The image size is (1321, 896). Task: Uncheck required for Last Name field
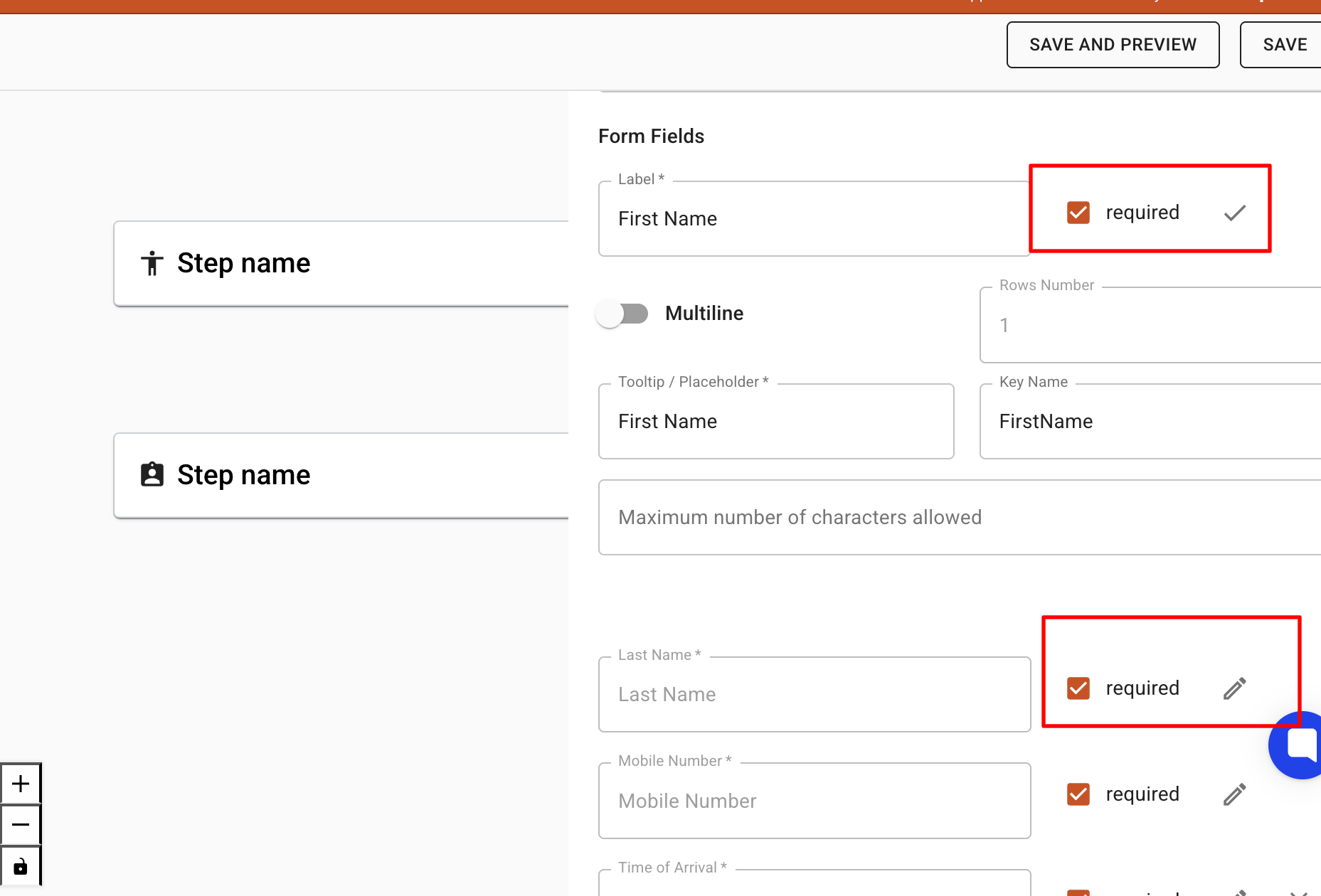[1078, 688]
